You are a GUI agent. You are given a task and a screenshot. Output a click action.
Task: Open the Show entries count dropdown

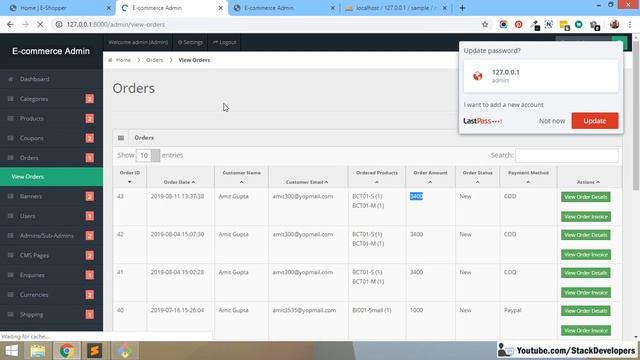148,156
